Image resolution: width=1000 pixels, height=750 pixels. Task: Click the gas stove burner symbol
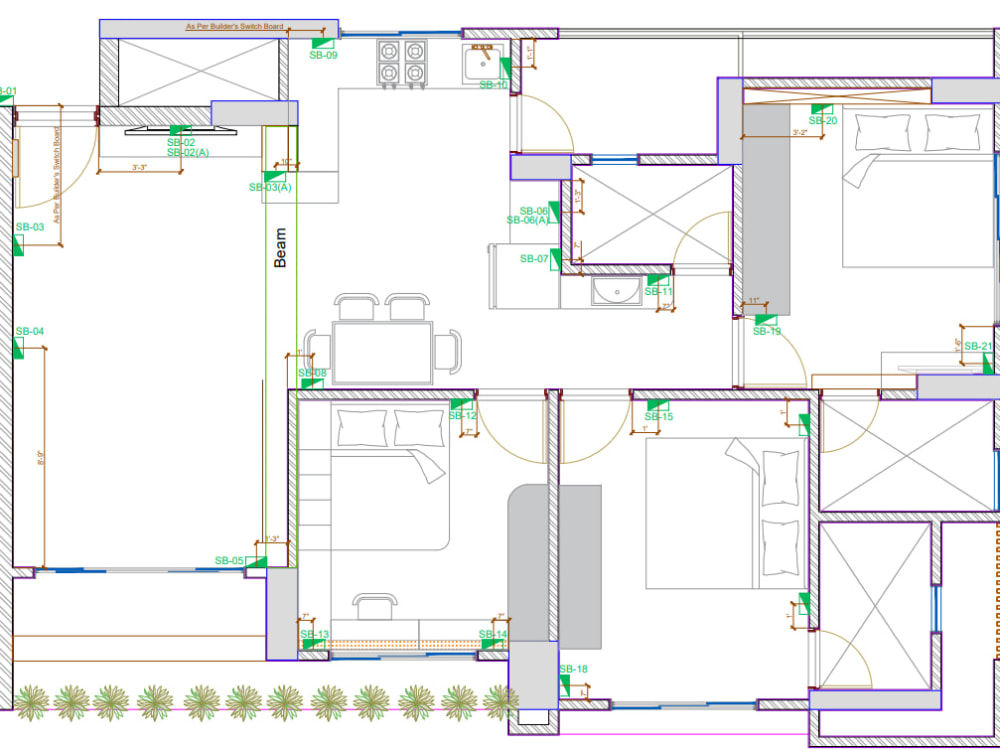pyautogui.click(x=402, y=60)
